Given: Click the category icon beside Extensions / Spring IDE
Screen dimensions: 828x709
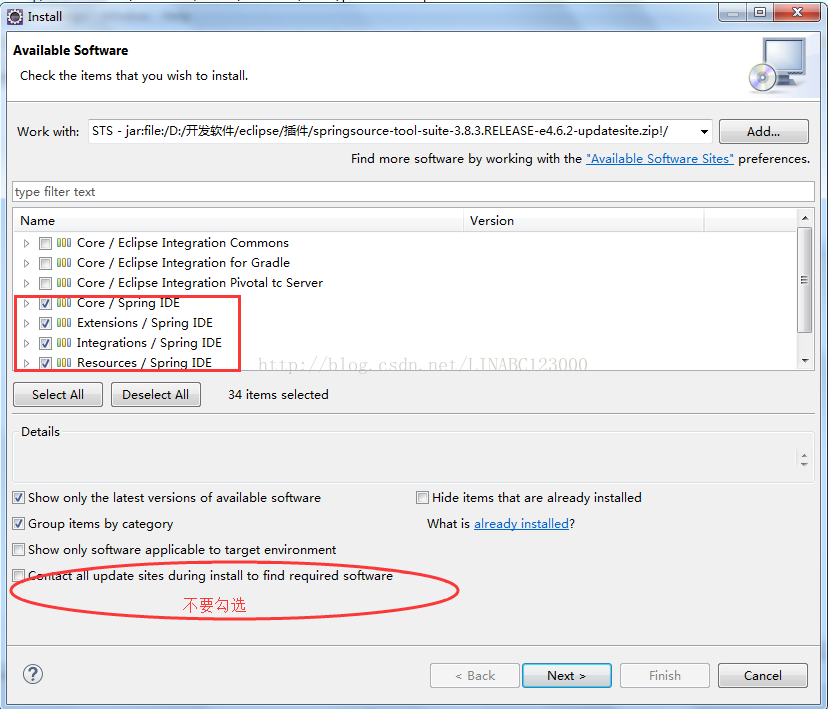Looking at the screenshot, I should coord(64,323).
